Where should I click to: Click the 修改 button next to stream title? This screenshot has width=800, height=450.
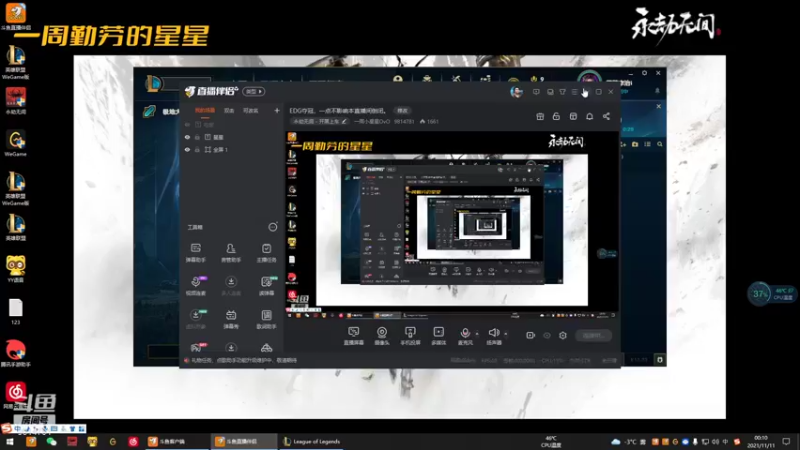pos(403,111)
